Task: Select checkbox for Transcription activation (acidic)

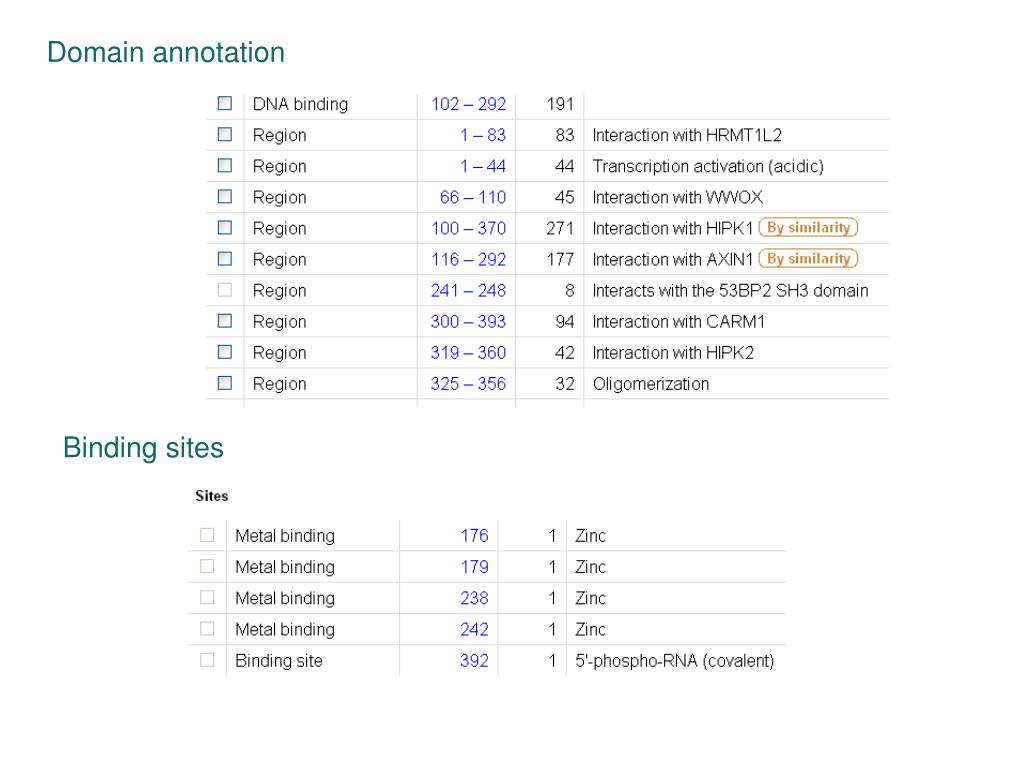Action: click(x=225, y=165)
